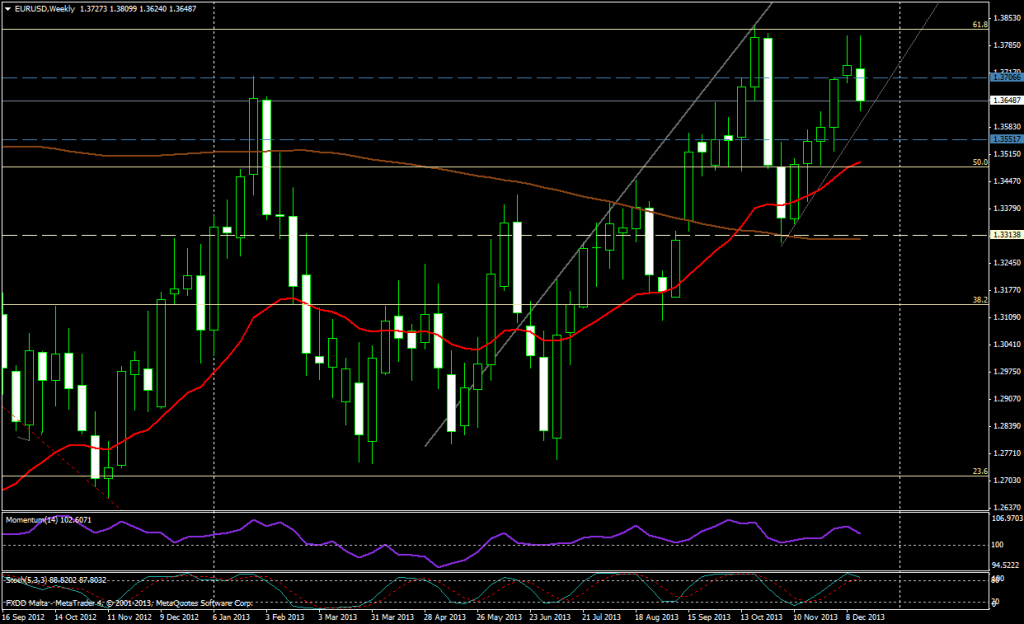Click the 1.33138 white price label

pyautogui.click(x=1004, y=235)
